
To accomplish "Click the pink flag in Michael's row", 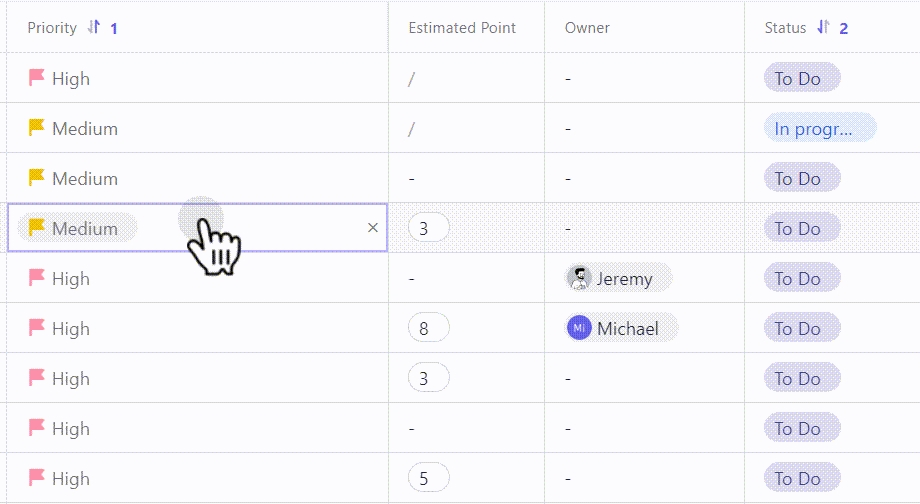I will tap(37, 328).
